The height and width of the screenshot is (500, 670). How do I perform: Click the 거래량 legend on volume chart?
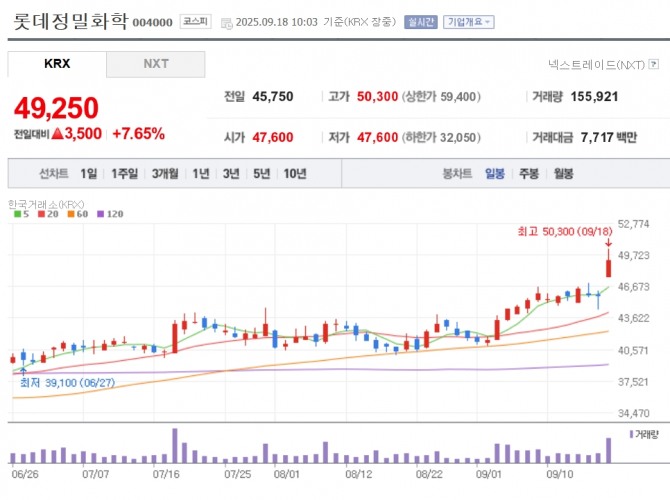point(644,434)
